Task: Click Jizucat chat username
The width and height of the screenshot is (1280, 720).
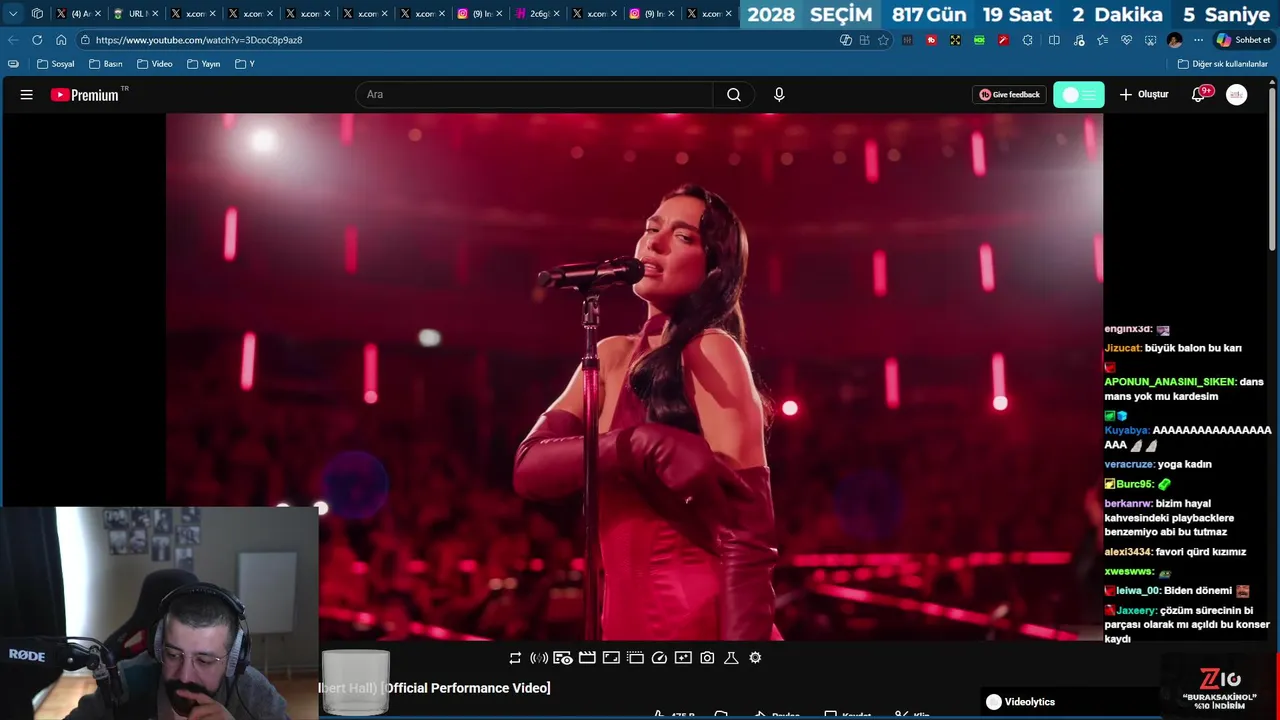Action: pos(1123,348)
